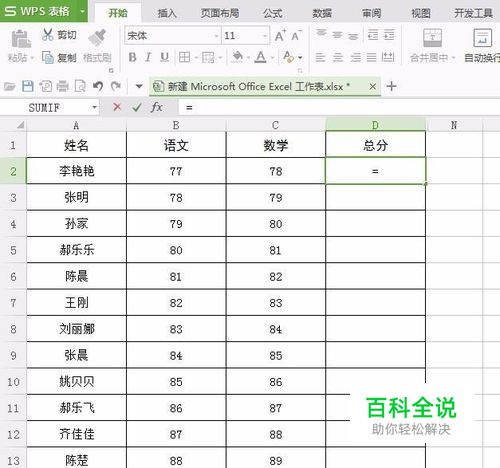The image size is (500, 468).
Task: Click the cell borders icon
Action: click(x=184, y=57)
